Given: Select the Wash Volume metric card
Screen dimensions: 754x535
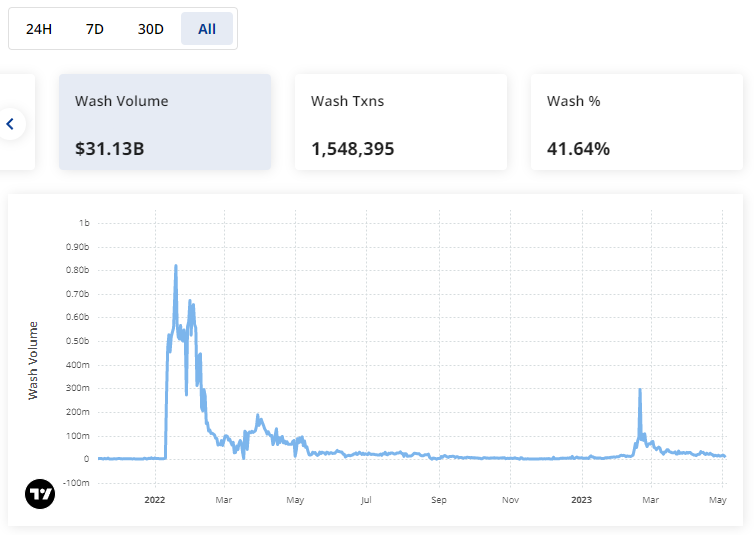Looking at the screenshot, I should click(165, 122).
